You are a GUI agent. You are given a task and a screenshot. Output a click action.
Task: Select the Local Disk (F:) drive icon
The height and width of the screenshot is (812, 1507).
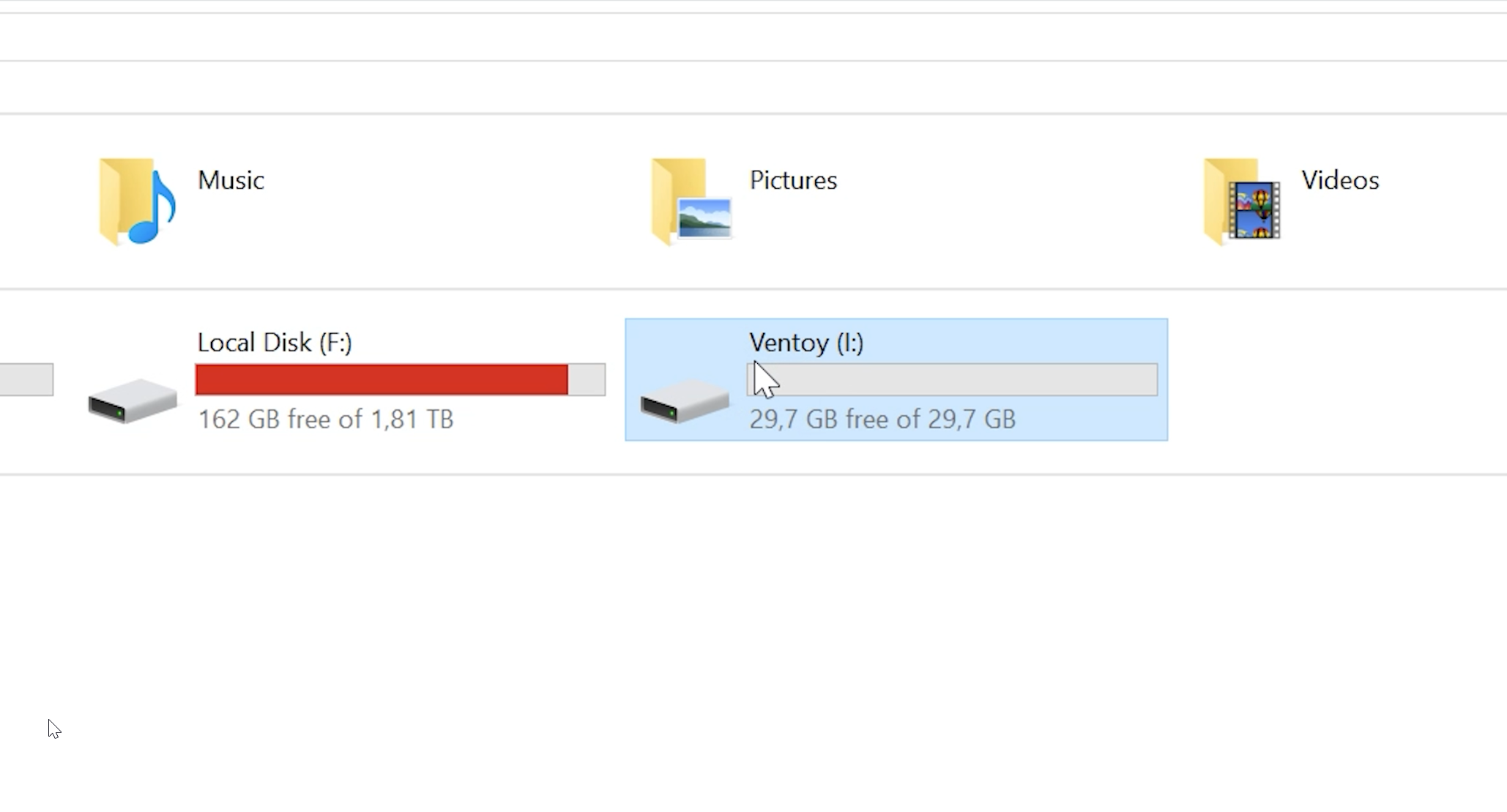pyautogui.click(x=133, y=400)
